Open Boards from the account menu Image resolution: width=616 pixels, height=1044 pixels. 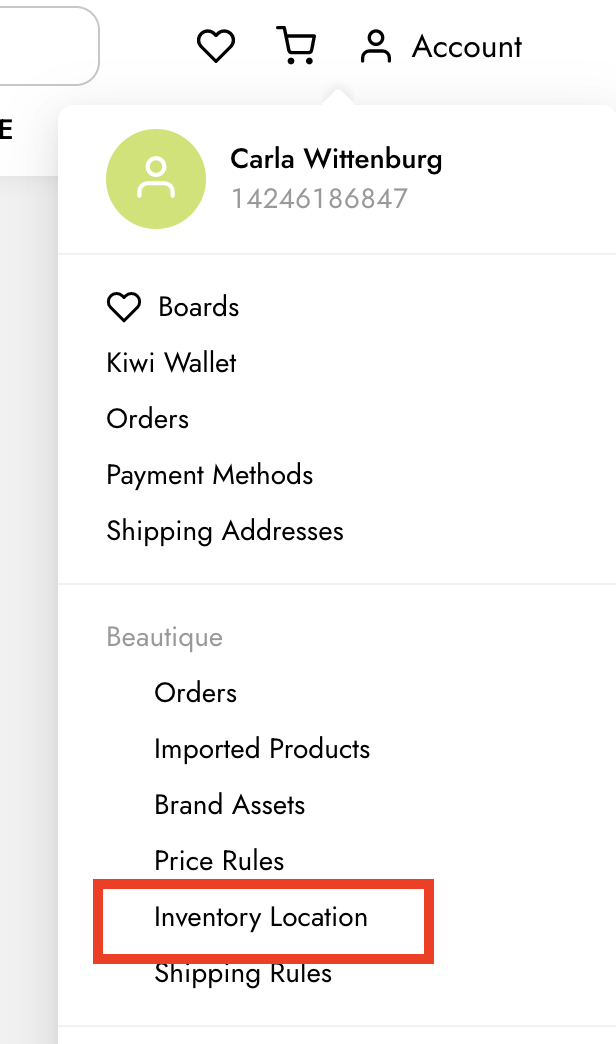(198, 307)
